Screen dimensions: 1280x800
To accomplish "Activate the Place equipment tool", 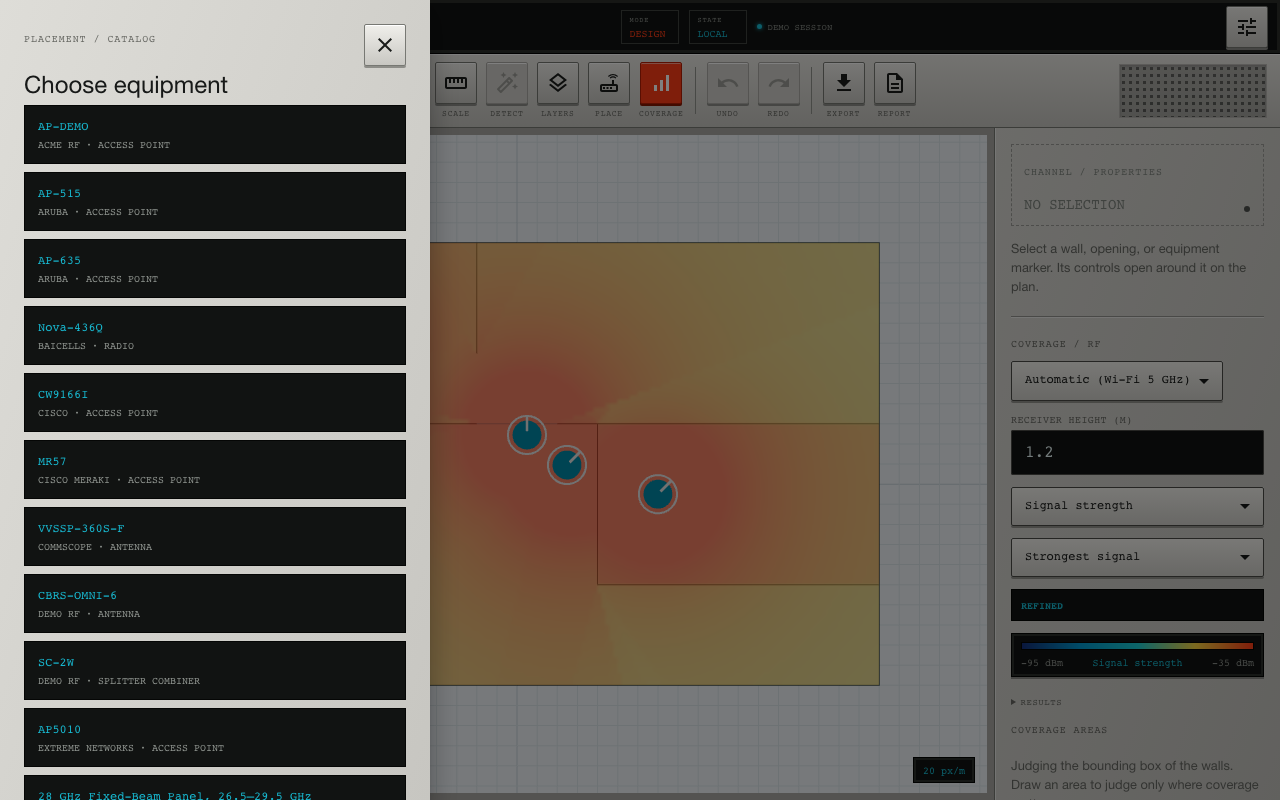I will [609, 84].
